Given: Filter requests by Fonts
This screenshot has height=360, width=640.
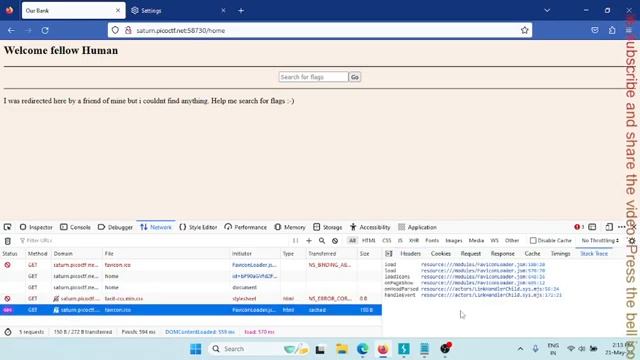Looking at the screenshot, I should click(x=432, y=241).
